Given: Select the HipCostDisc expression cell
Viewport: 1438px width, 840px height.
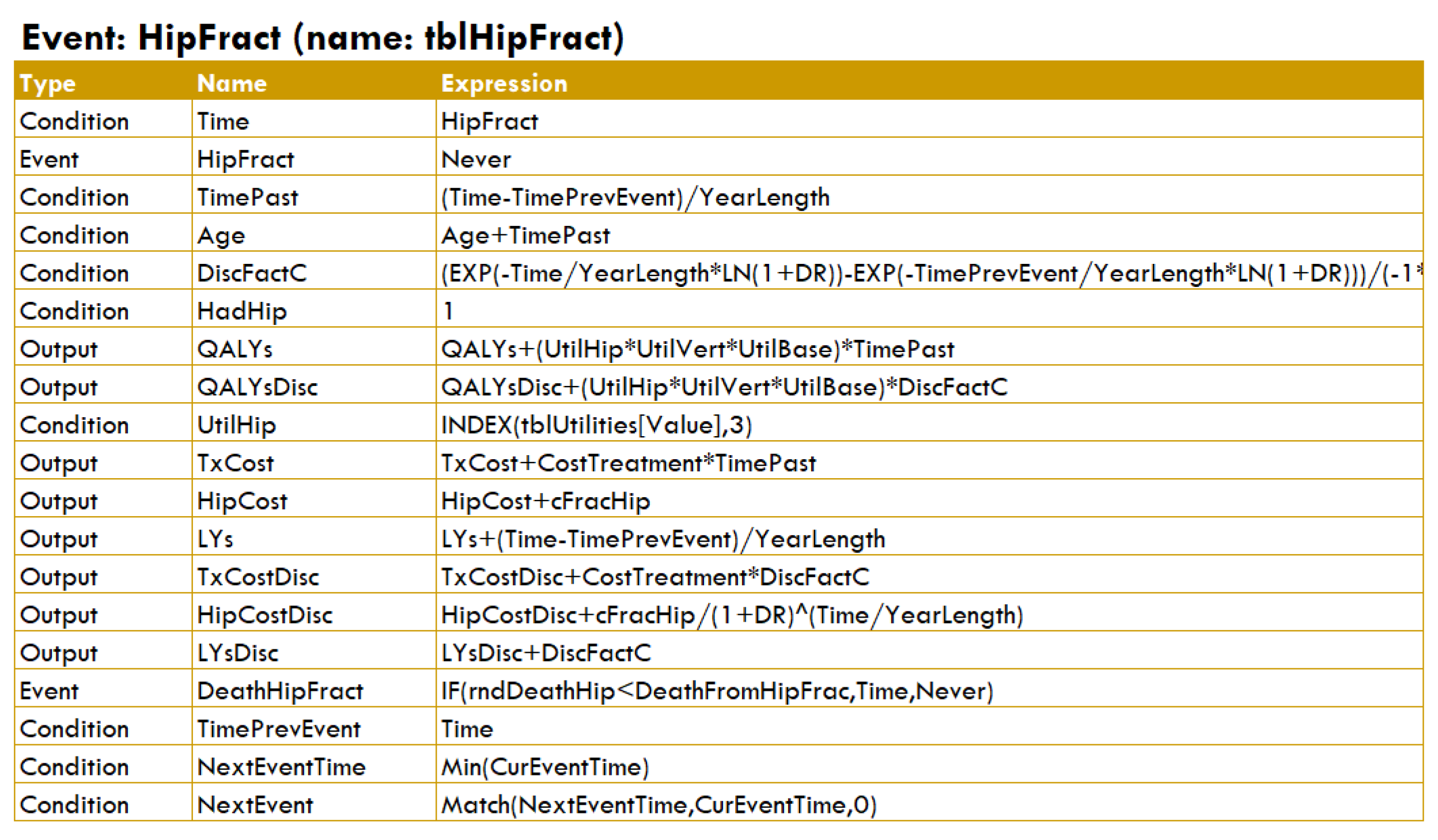Looking at the screenshot, I should [732, 615].
